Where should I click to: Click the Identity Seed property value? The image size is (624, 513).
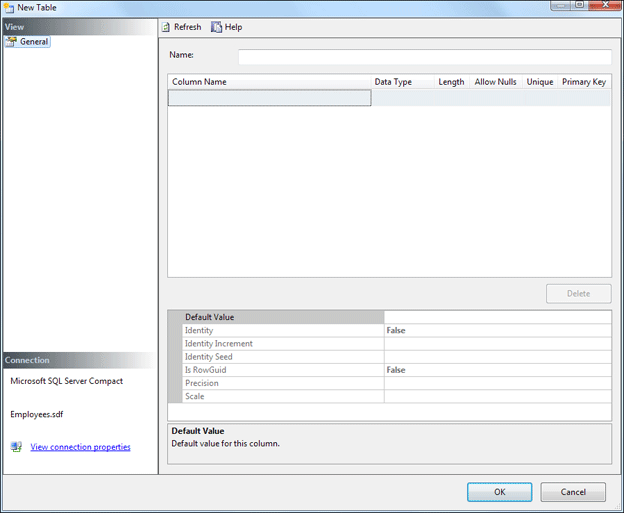pos(497,357)
